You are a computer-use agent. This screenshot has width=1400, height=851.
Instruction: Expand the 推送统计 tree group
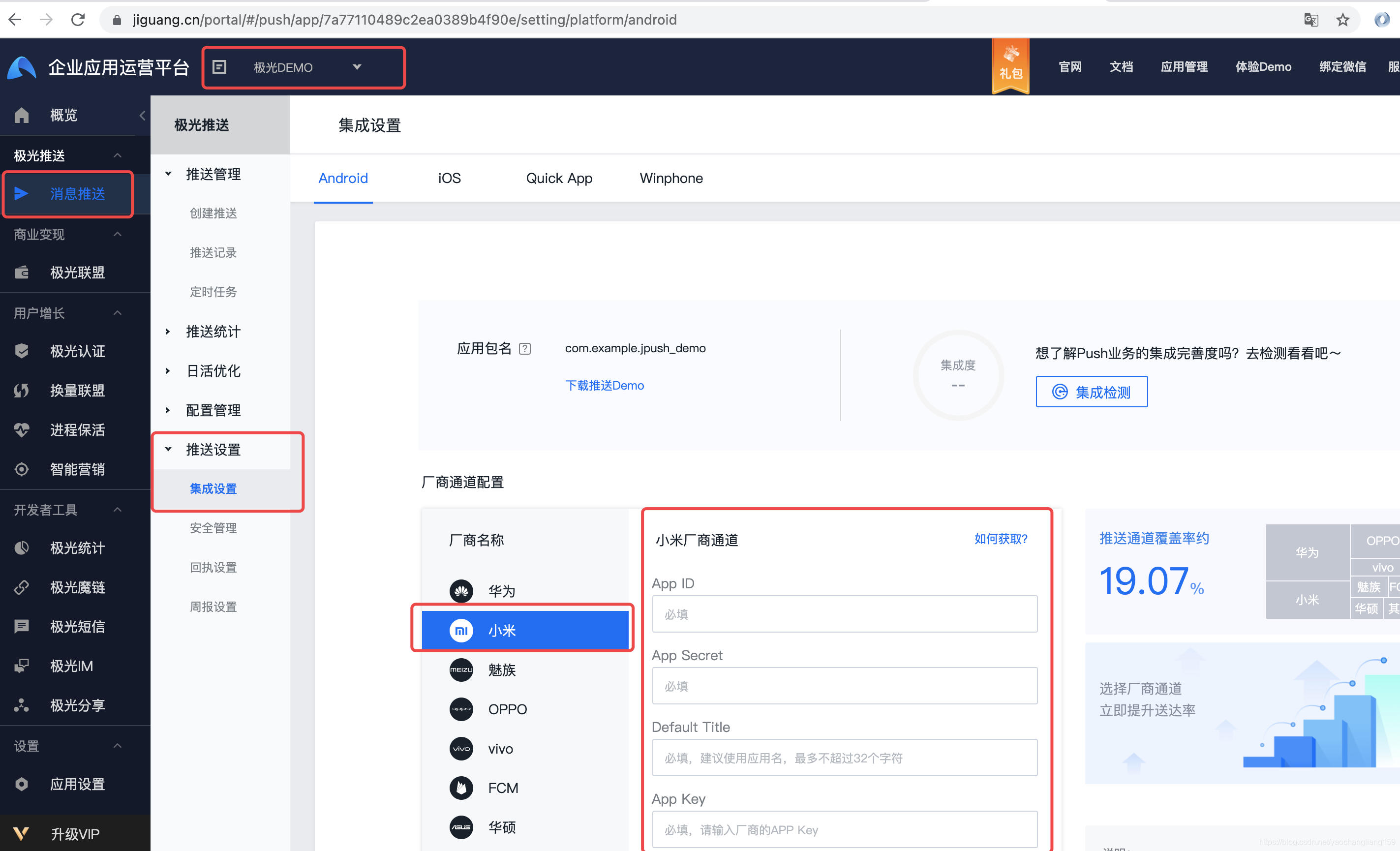(x=168, y=331)
